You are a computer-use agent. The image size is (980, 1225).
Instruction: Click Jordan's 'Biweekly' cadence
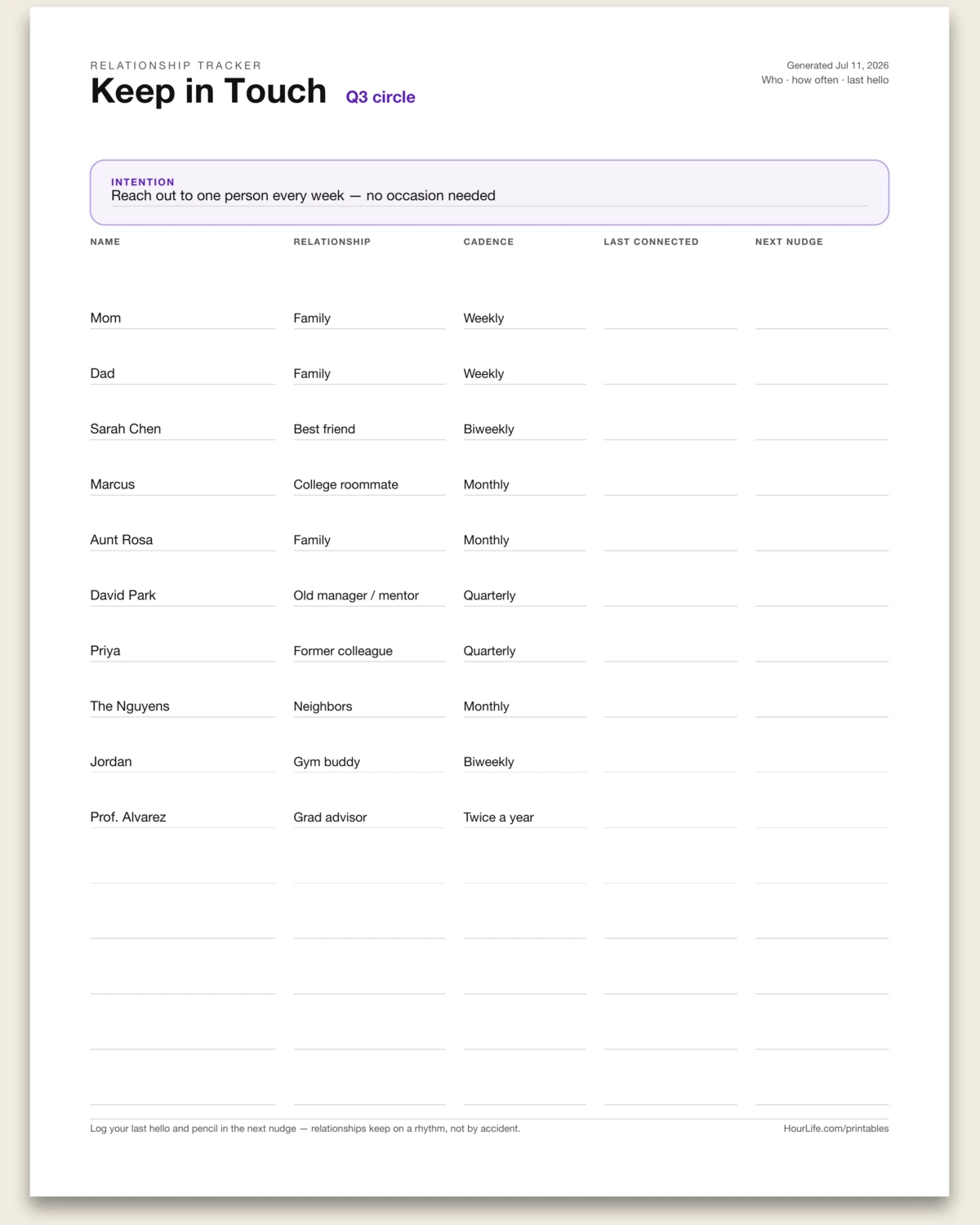(x=488, y=763)
